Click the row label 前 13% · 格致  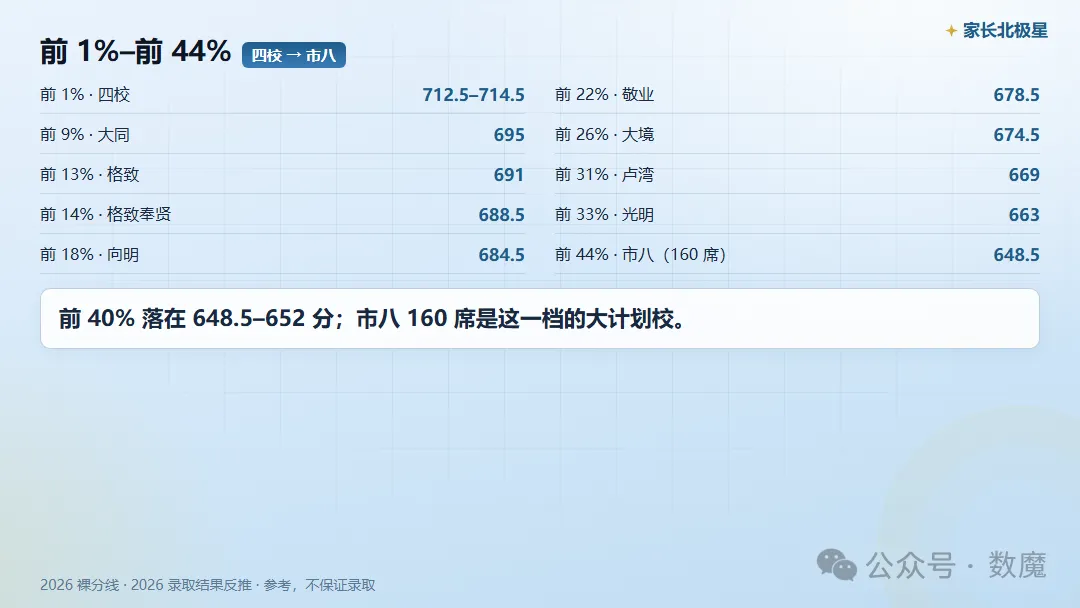pos(90,174)
